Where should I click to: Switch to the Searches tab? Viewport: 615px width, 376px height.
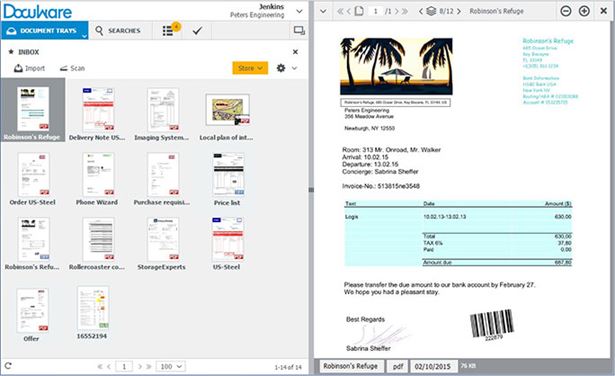pos(118,31)
